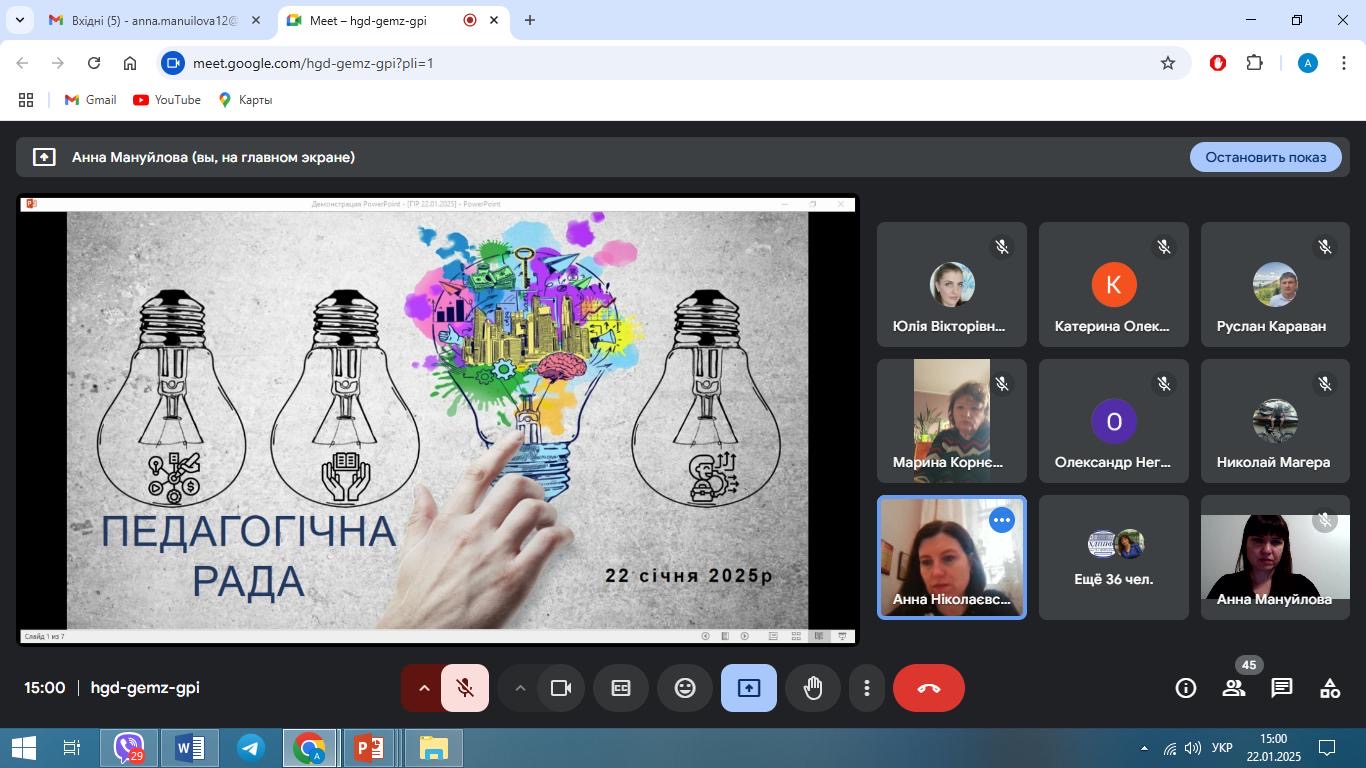
Task: Close the Gmail inbox tab
Action: pos(257,20)
